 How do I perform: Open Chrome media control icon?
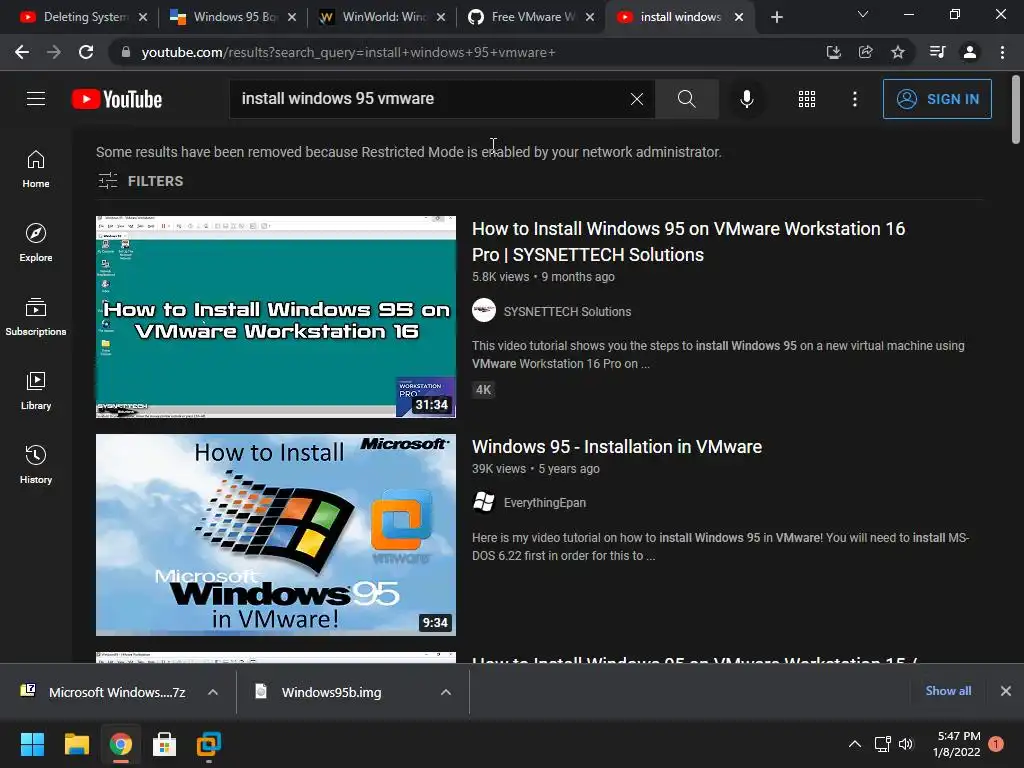pos(937,52)
